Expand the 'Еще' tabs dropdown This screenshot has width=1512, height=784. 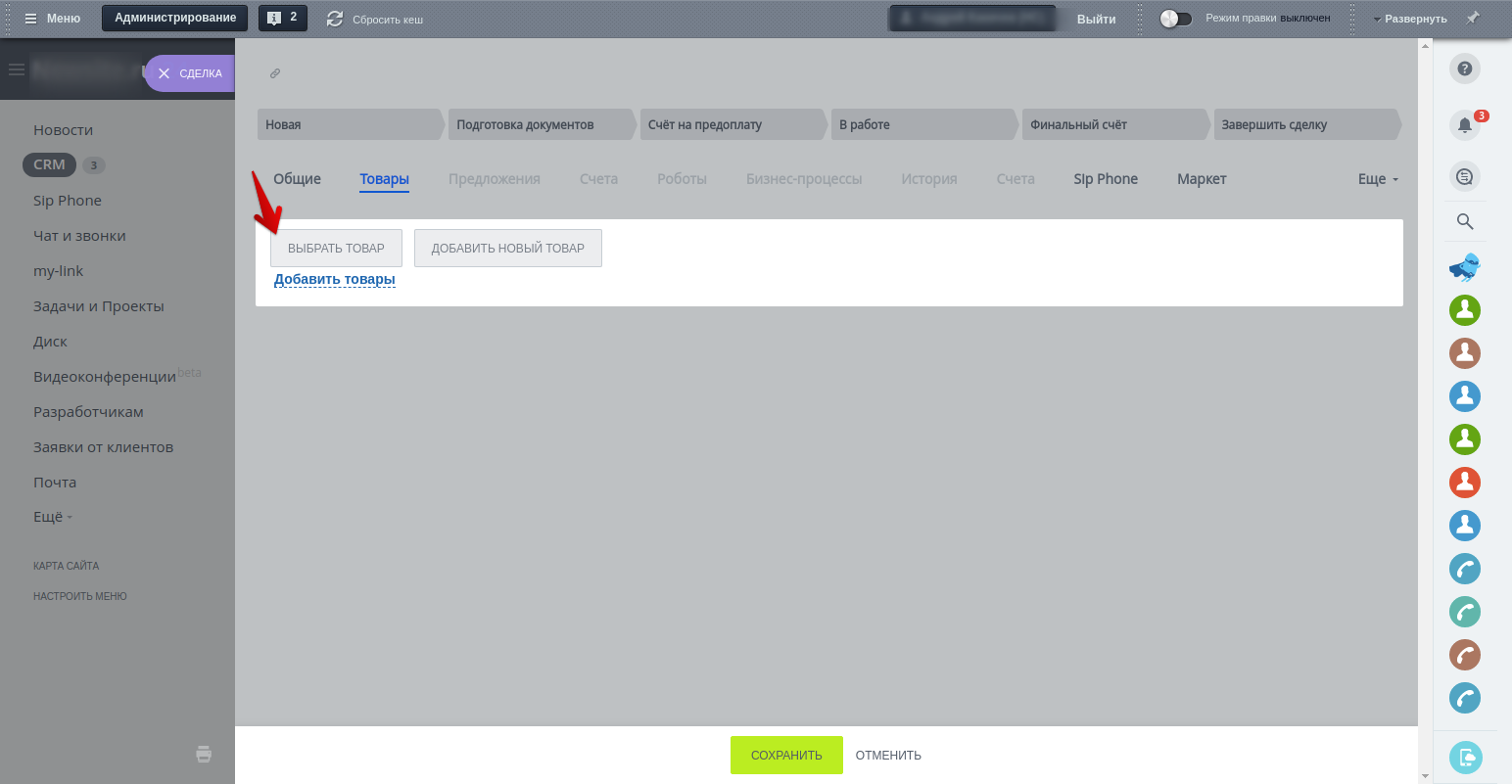[x=1378, y=179]
